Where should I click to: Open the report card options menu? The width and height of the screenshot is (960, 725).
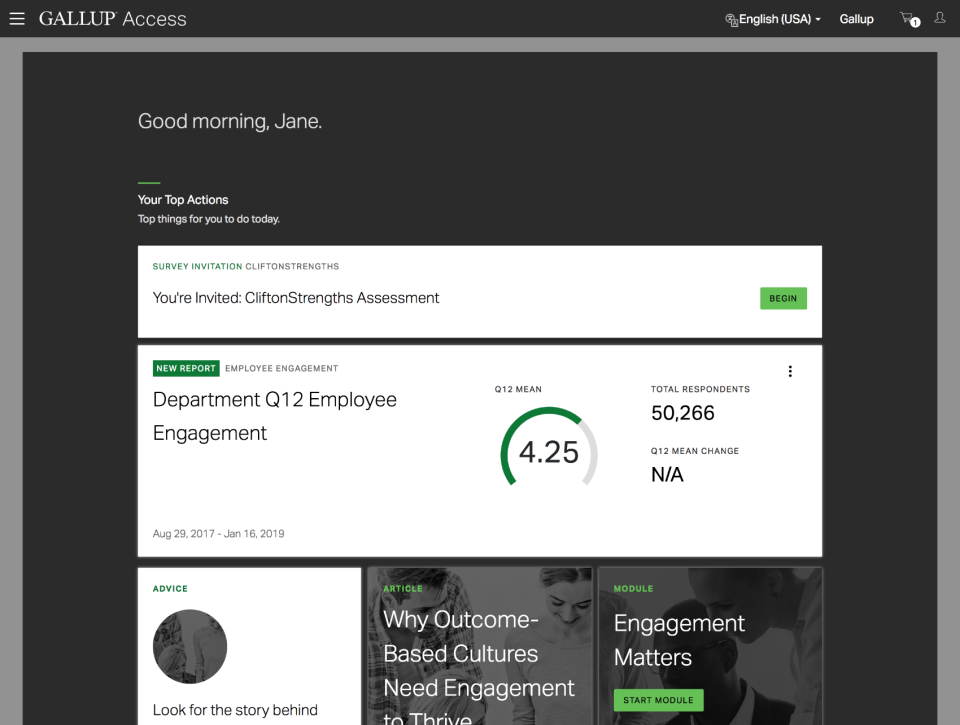[x=790, y=371]
